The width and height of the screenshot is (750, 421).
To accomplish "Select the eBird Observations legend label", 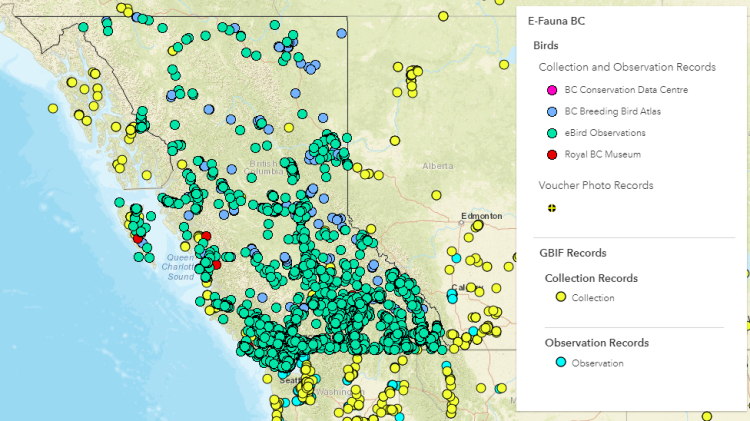I will pos(605,133).
